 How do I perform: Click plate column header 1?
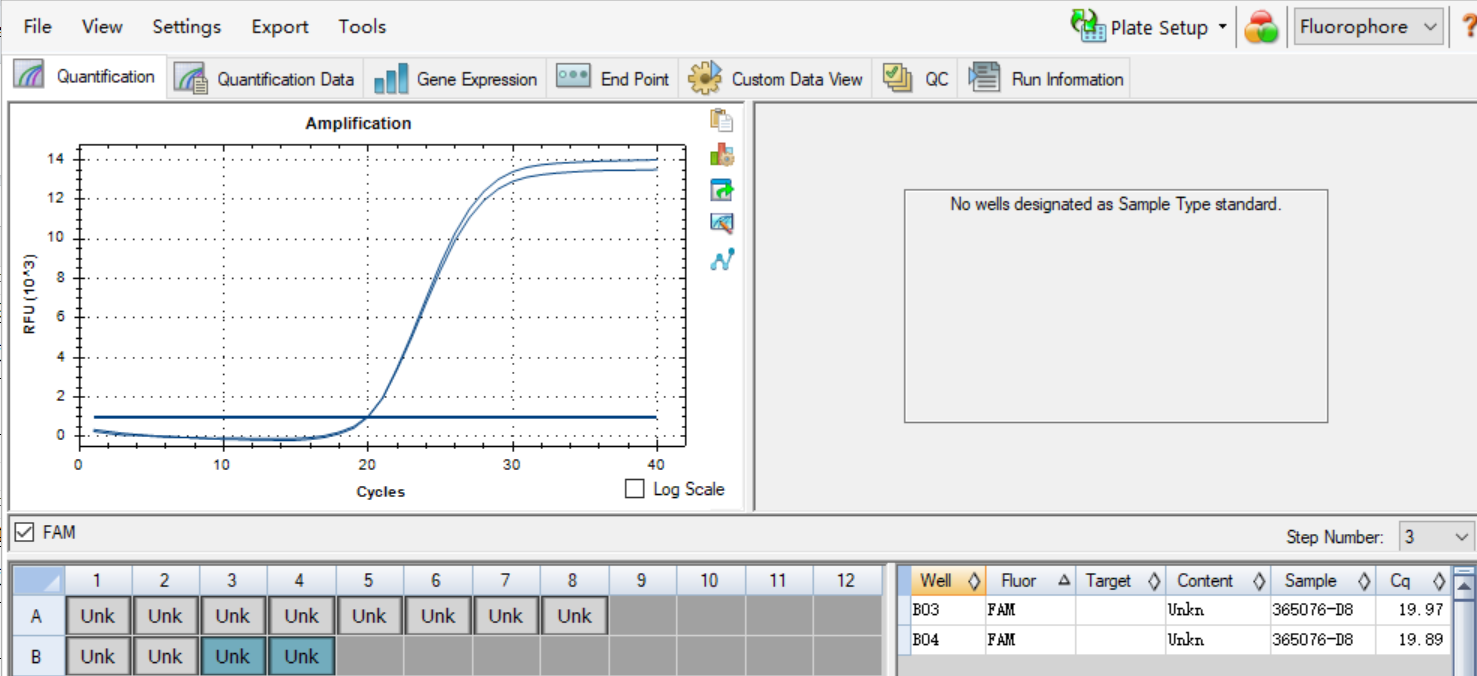click(x=97, y=580)
